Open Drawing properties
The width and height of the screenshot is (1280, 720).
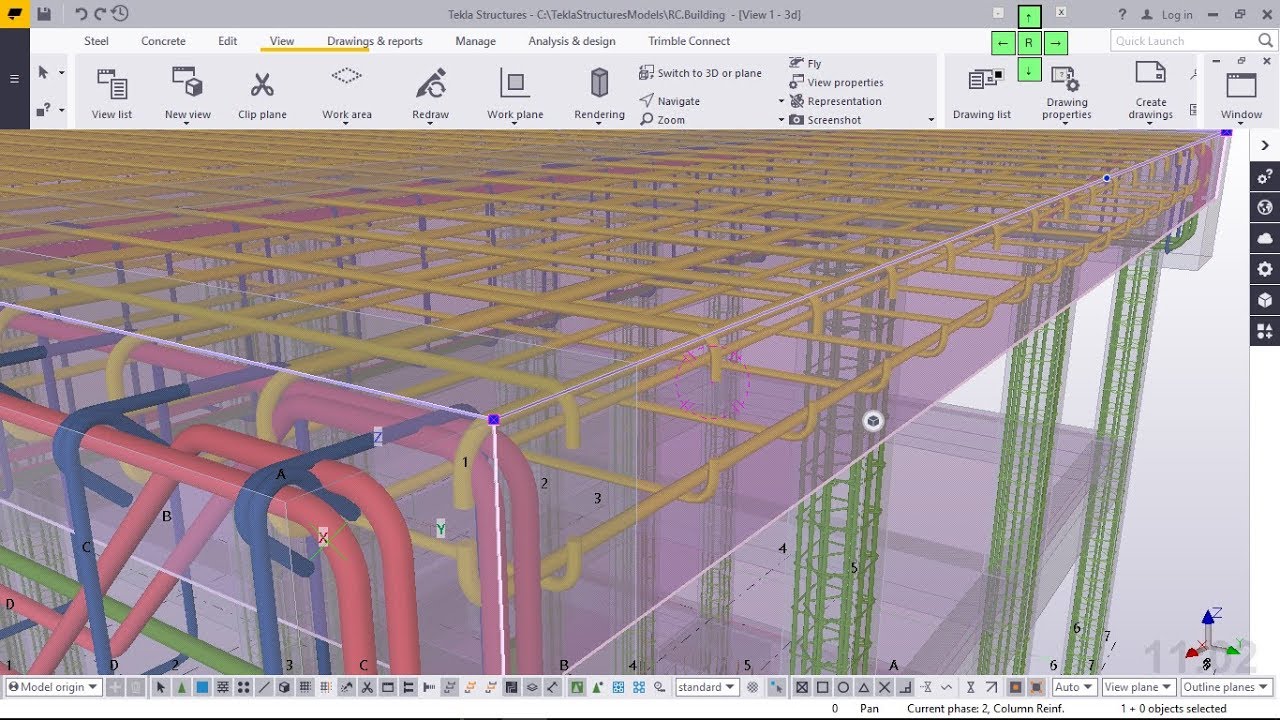[1067, 92]
